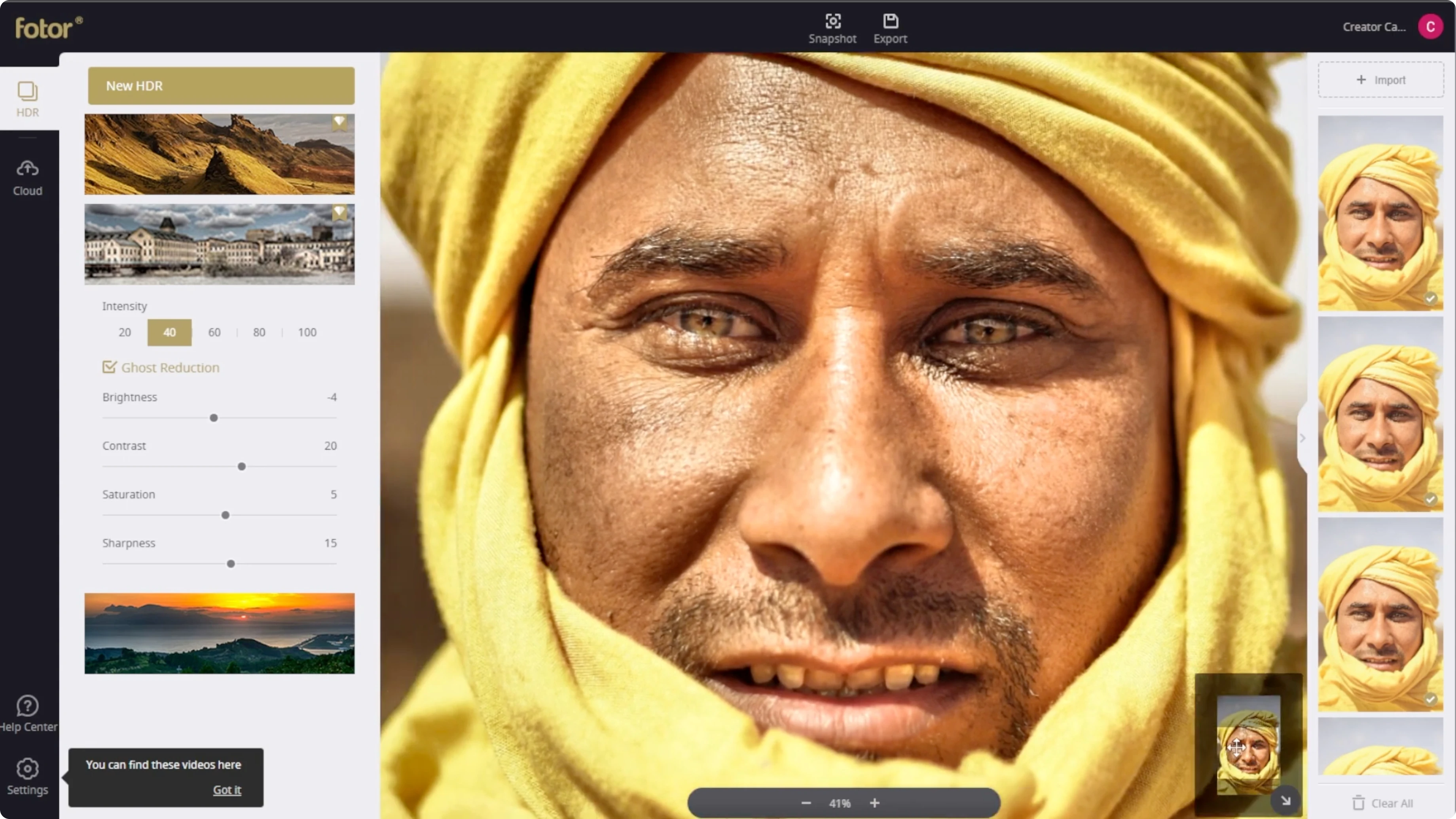The image size is (1456, 819).
Task: Select the sunset HDR preset thumbnail
Action: pos(219,633)
